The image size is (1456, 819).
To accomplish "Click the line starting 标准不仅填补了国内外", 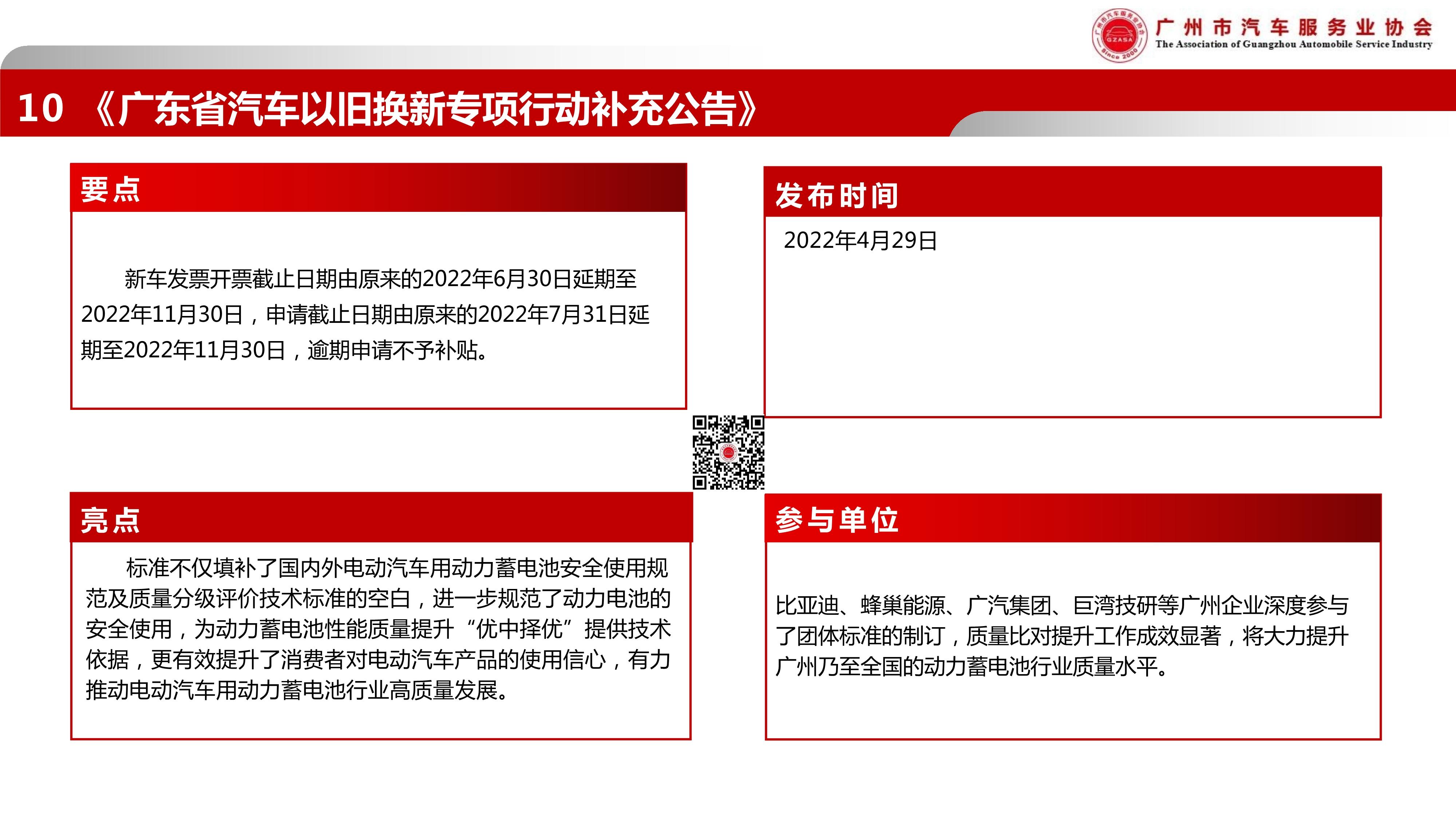I will click(x=397, y=568).
